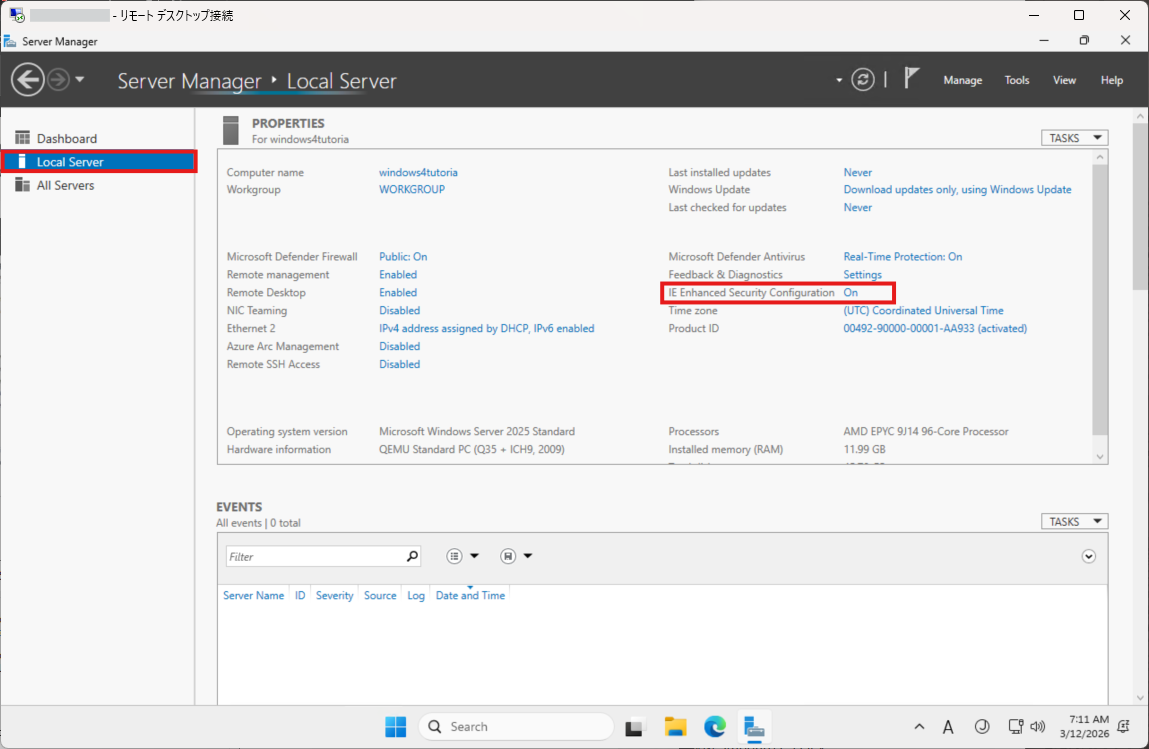Open the Properties TASKS dropdown

pyautogui.click(x=1074, y=138)
